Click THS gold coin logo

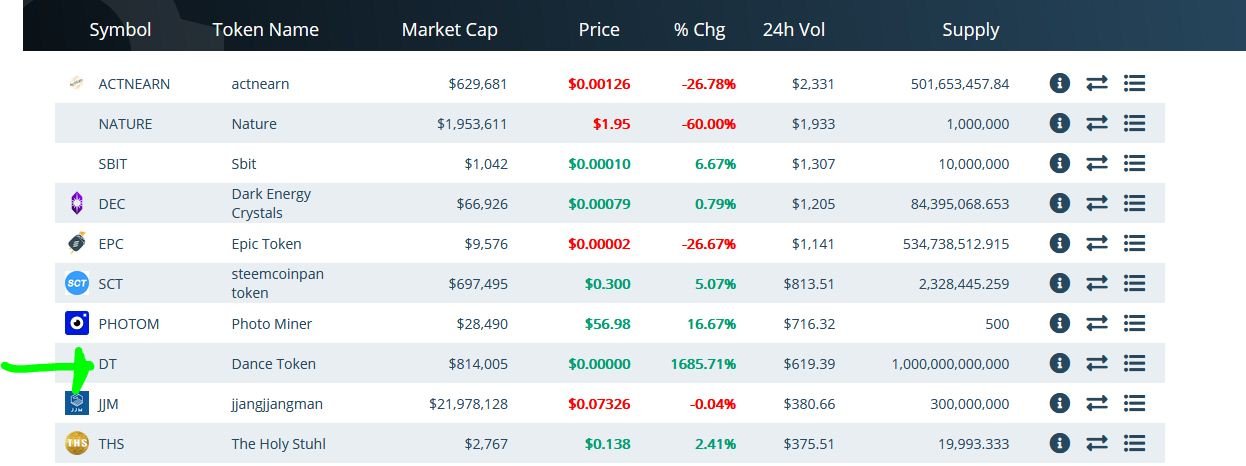pos(77,443)
